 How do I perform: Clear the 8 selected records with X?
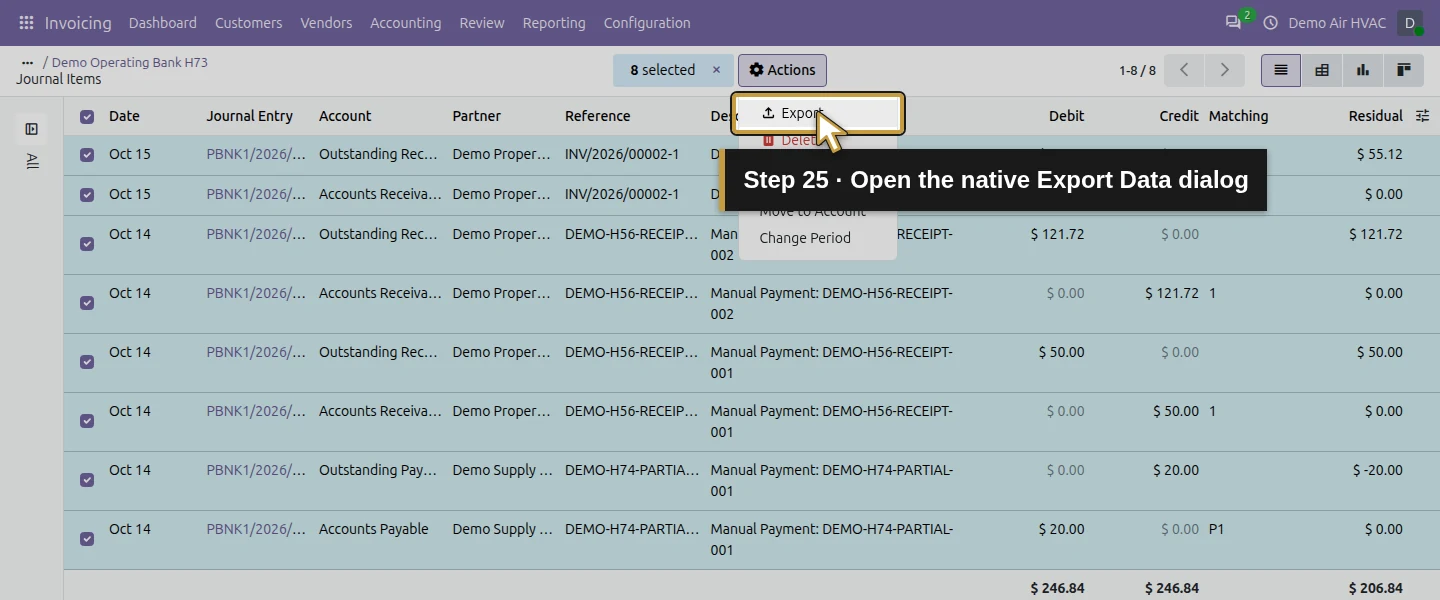coord(716,70)
